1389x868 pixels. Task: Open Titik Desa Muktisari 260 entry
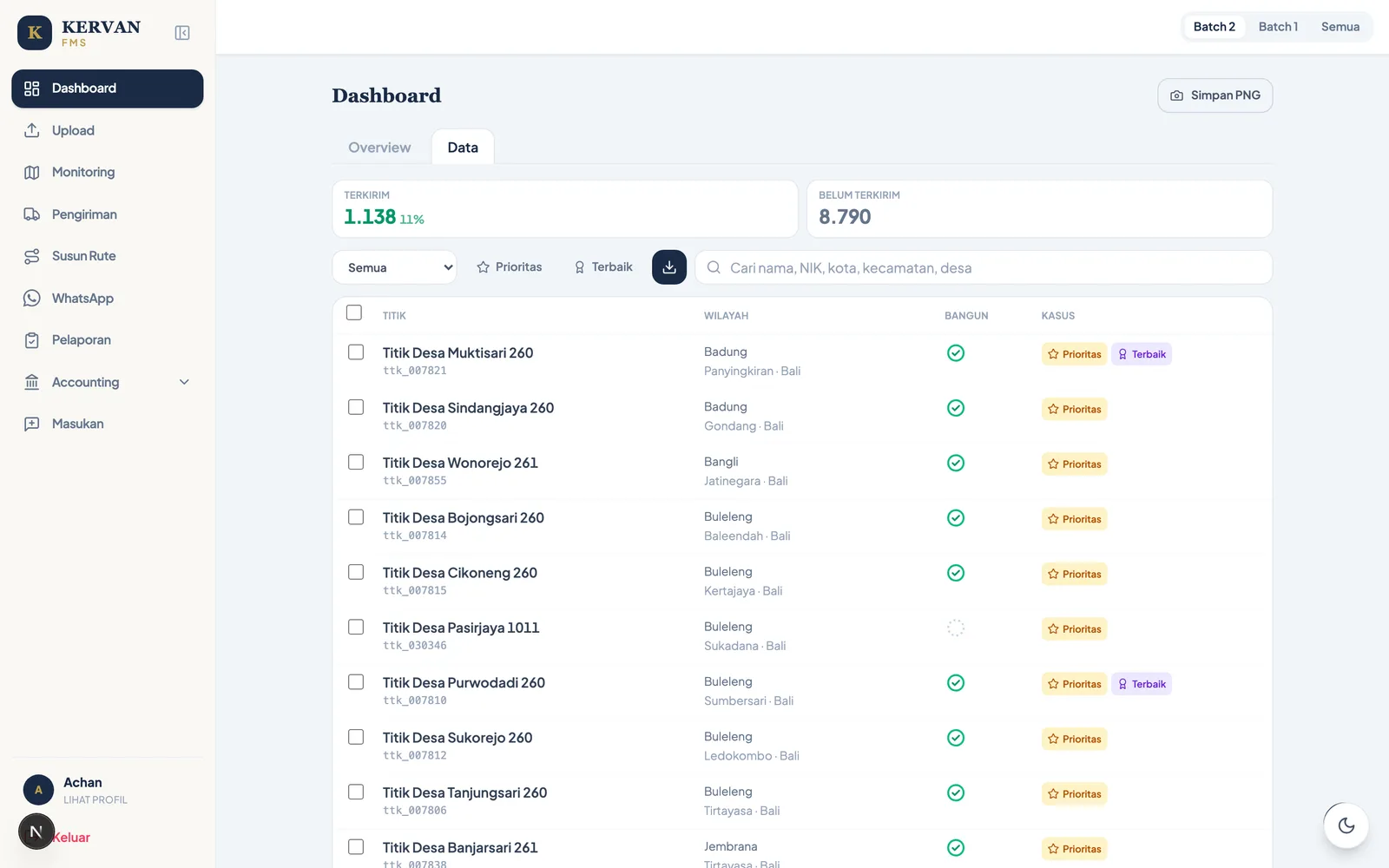[x=458, y=353]
